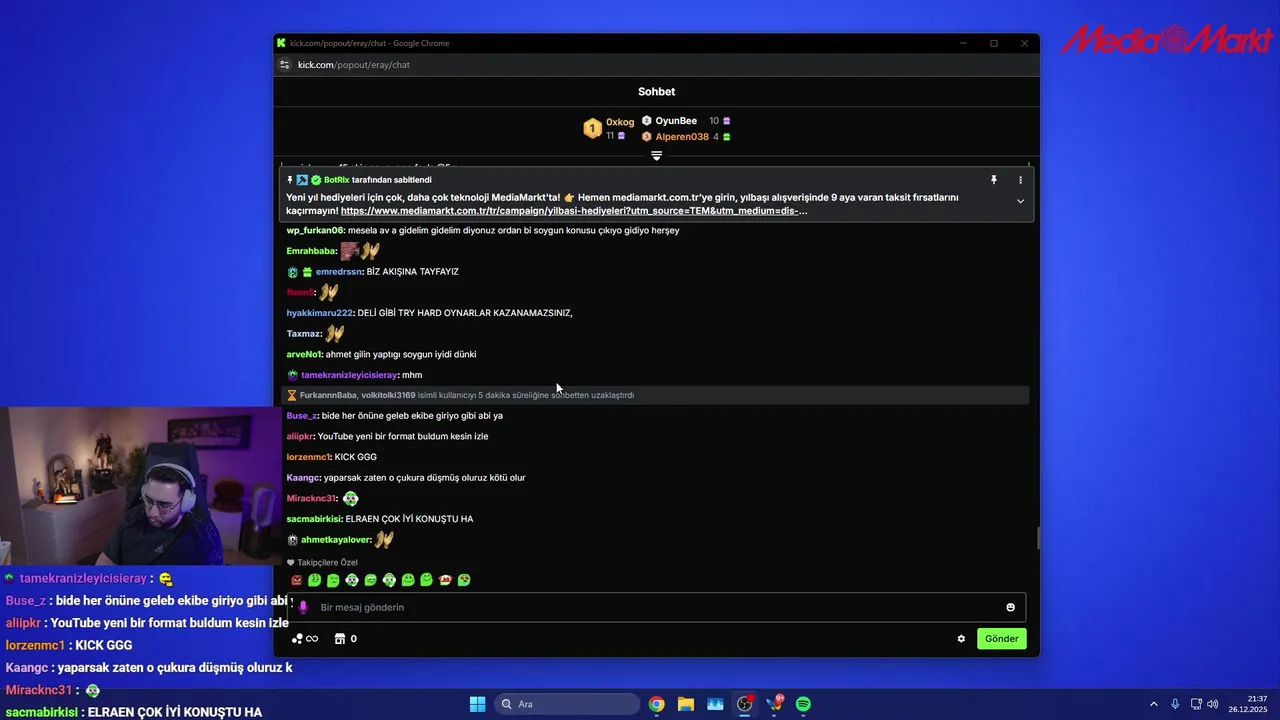Click the username arveNo1 in chat
This screenshot has width=1280, height=720.
click(x=304, y=354)
